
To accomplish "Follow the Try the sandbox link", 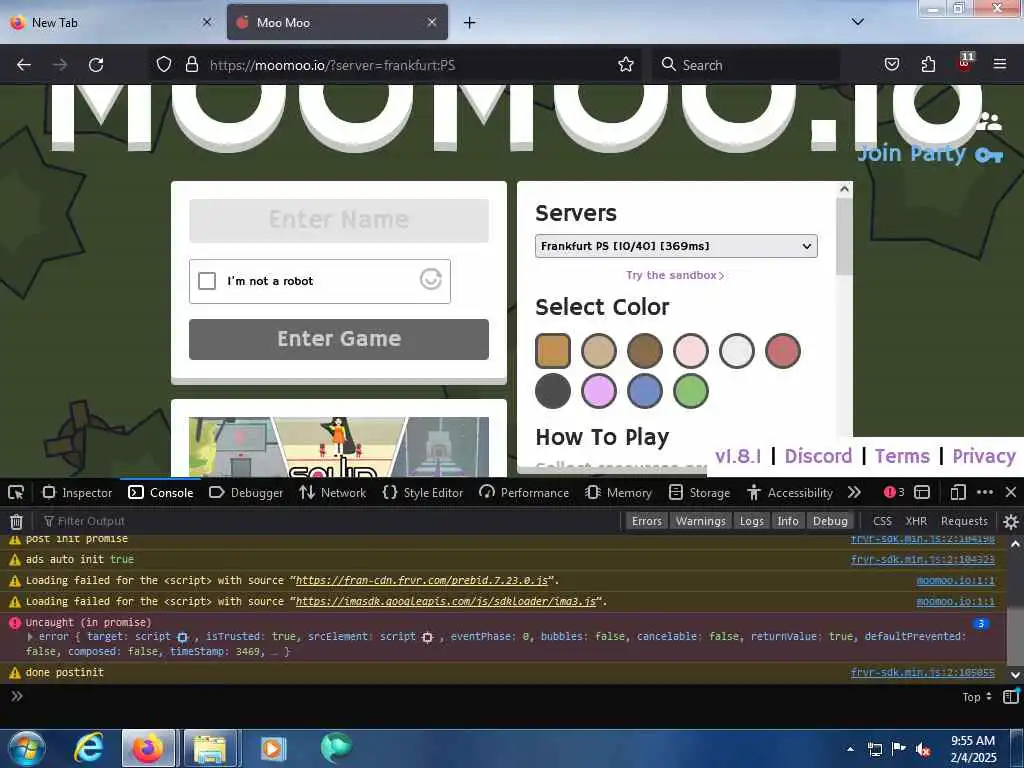I will coord(675,276).
